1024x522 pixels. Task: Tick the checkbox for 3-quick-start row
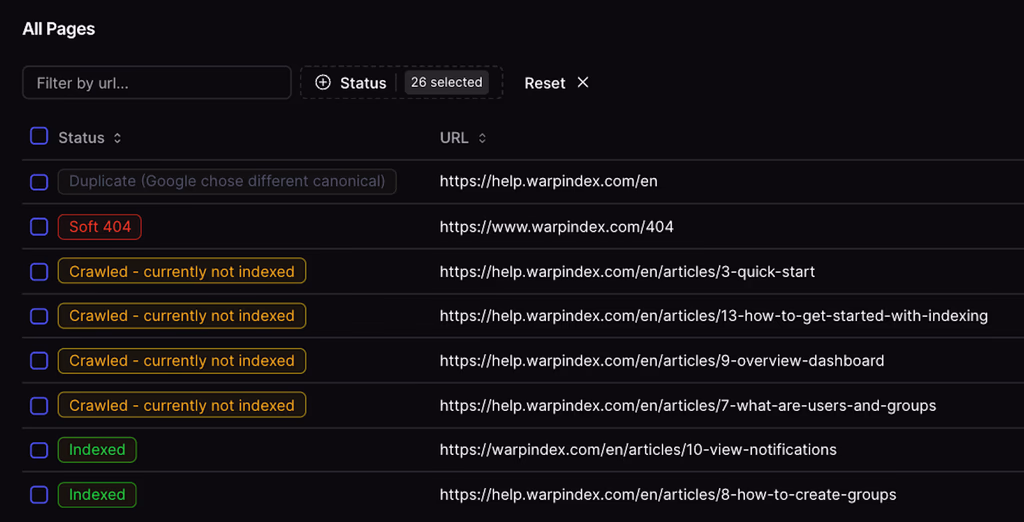coord(39,271)
